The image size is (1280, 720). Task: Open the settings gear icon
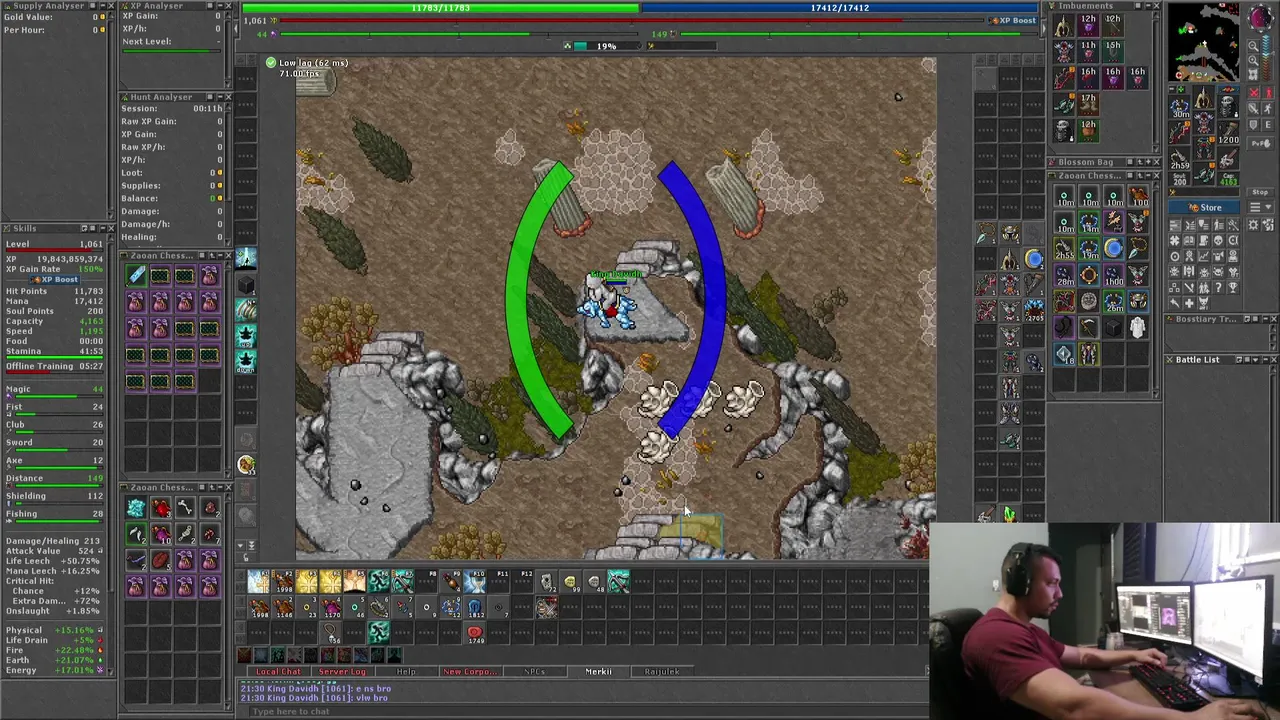[1253, 225]
